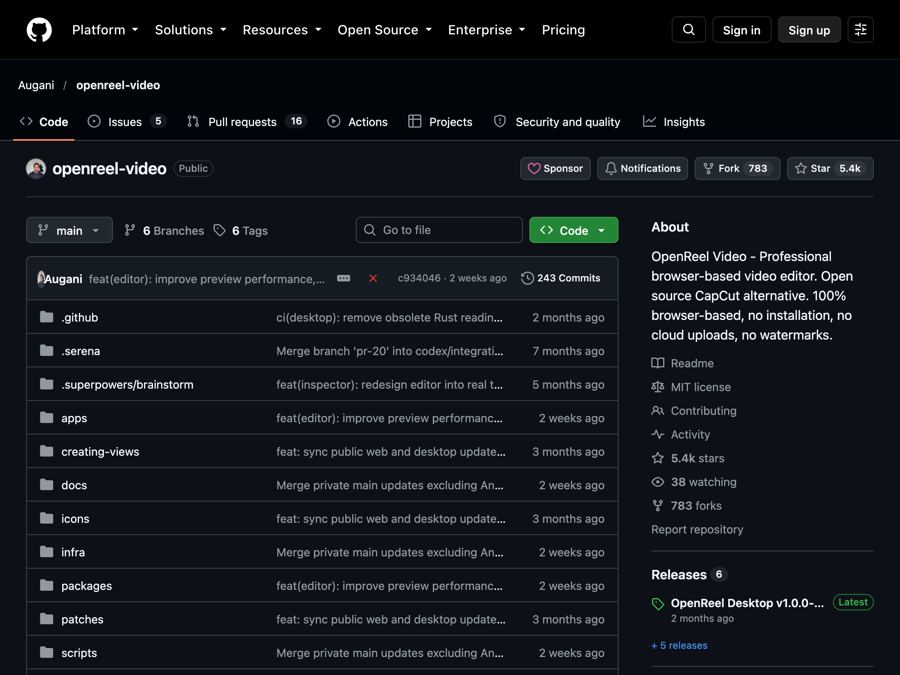
Task: Click the Augani author name on the latest commit
Action: 63,279
